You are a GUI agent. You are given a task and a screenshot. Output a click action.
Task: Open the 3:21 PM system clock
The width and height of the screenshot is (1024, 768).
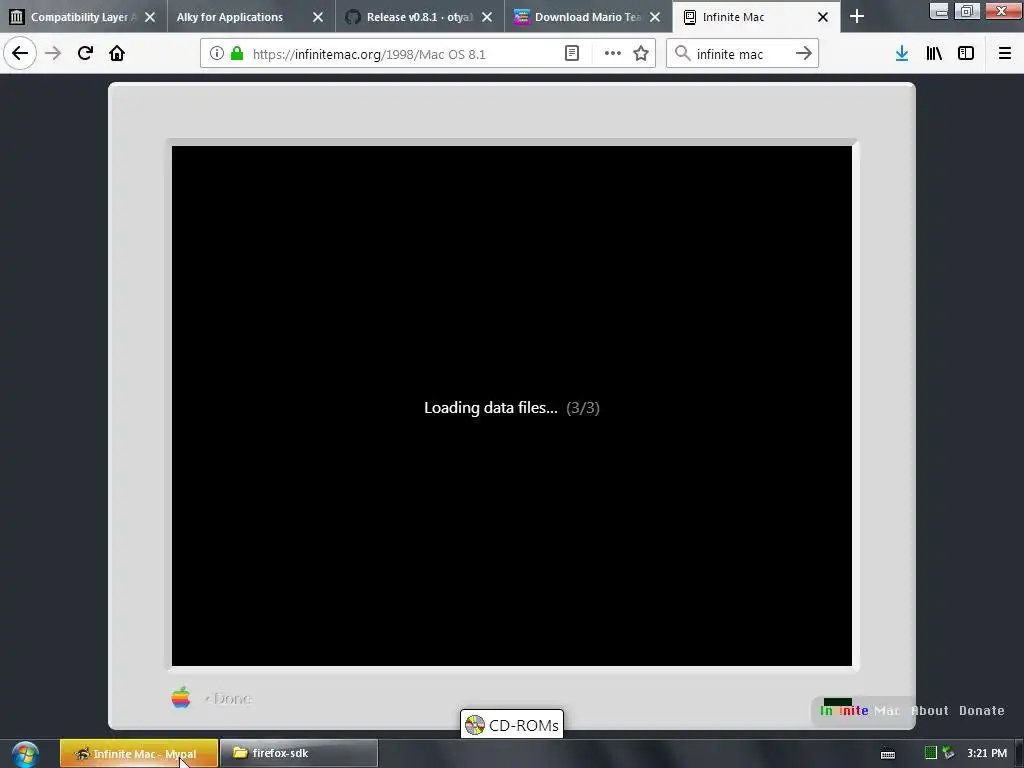coord(987,753)
